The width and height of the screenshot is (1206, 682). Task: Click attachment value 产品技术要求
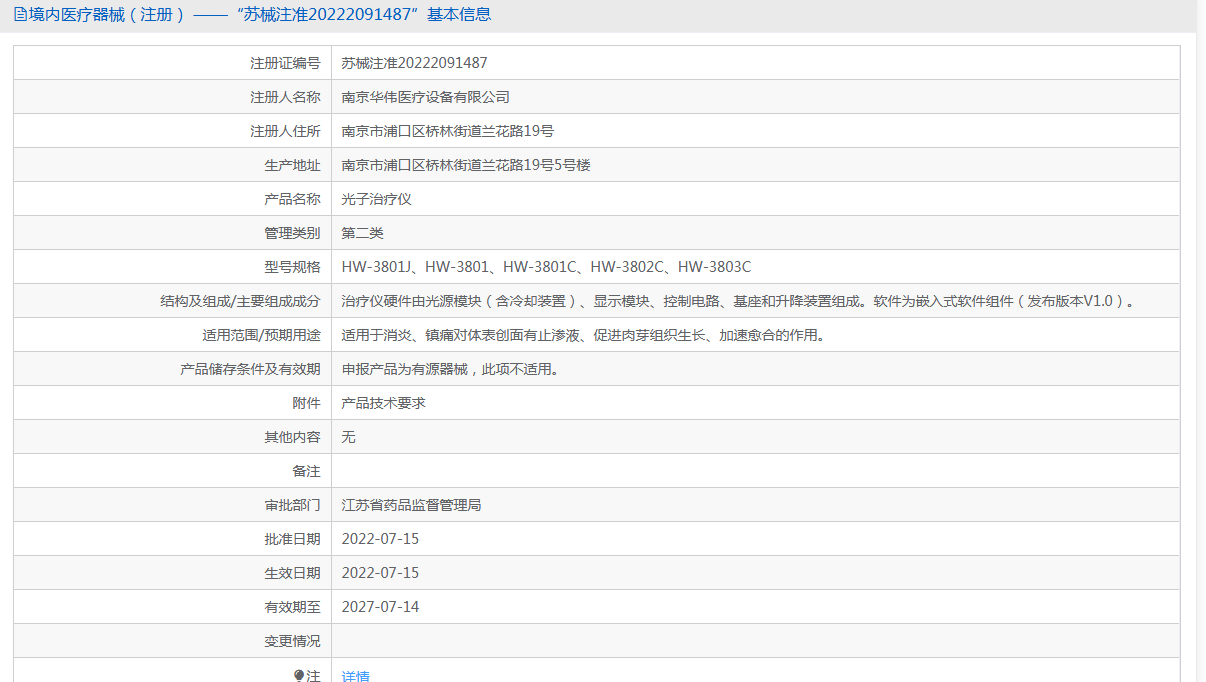coord(384,403)
